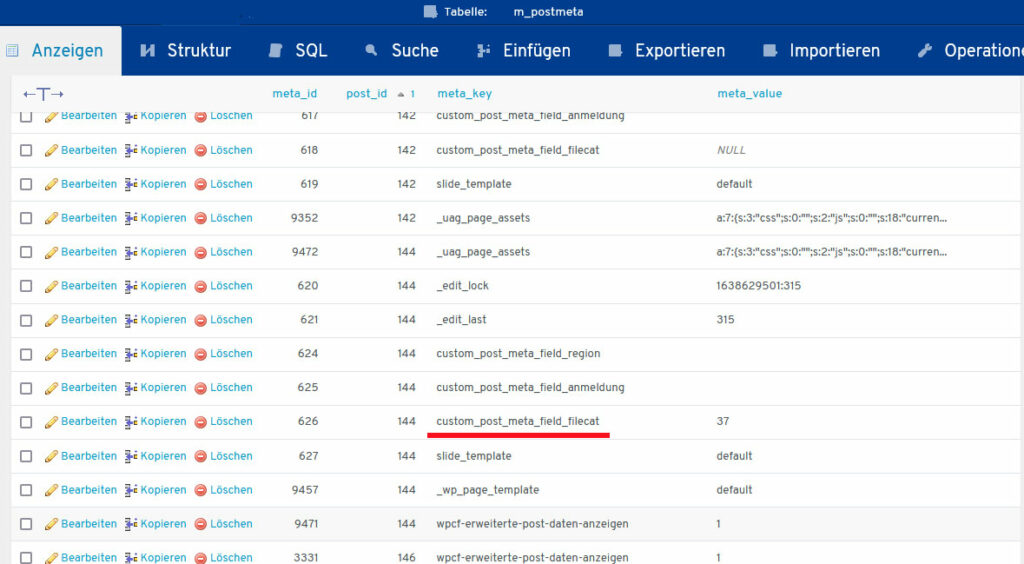Image resolution: width=1024 pixels, height=564 pixels.
Task: Click the Suche magnifier icon
Action: (371, 50)
